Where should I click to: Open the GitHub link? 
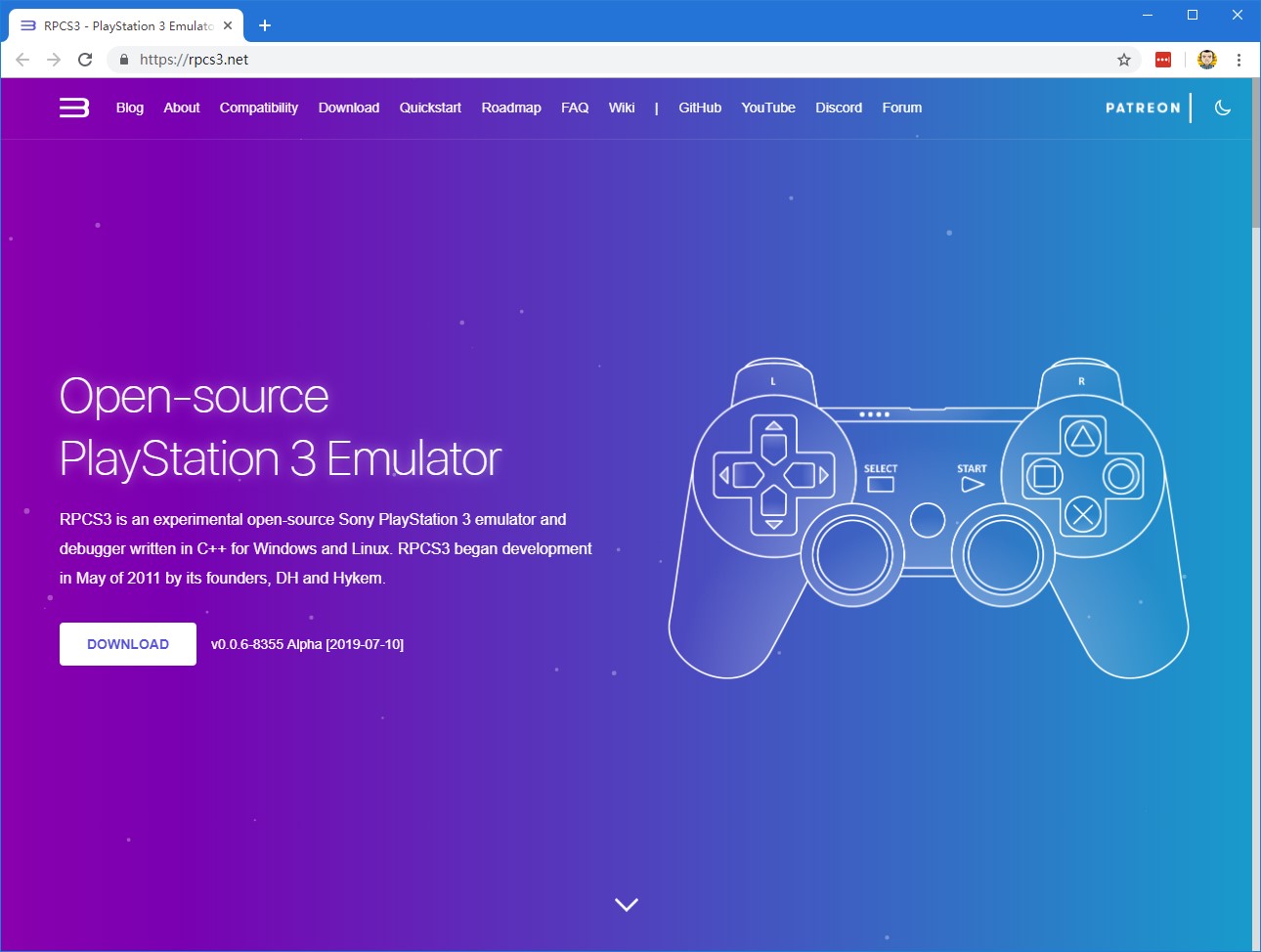(x=700, y=108)
